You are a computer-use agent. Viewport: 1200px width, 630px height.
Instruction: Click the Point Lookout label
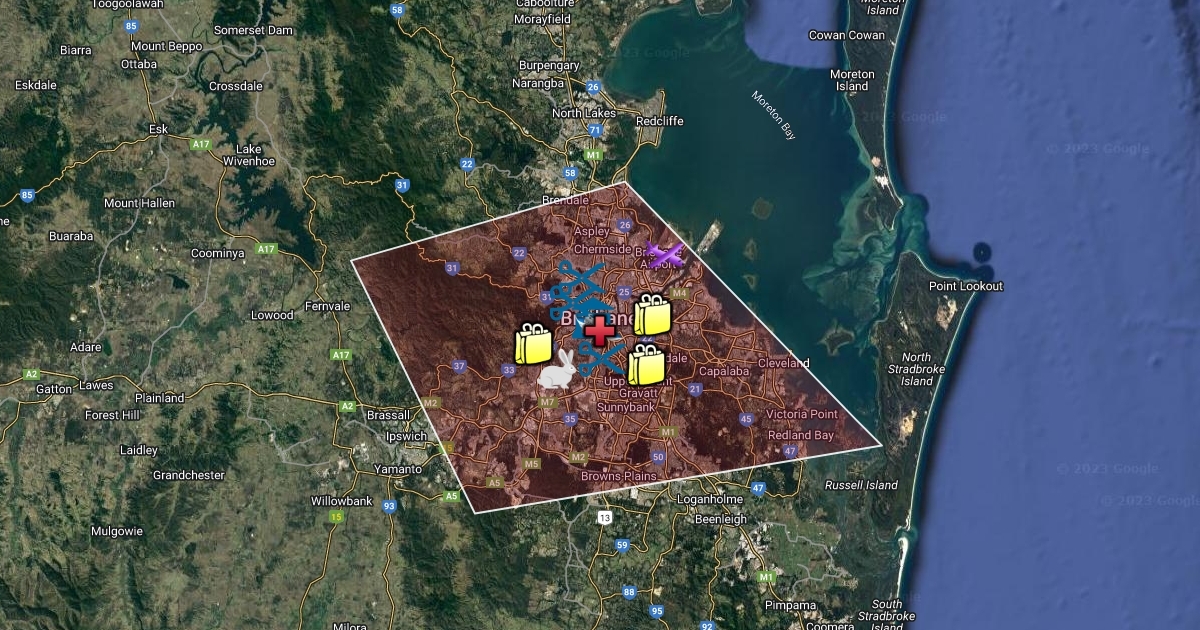[965, 287]
